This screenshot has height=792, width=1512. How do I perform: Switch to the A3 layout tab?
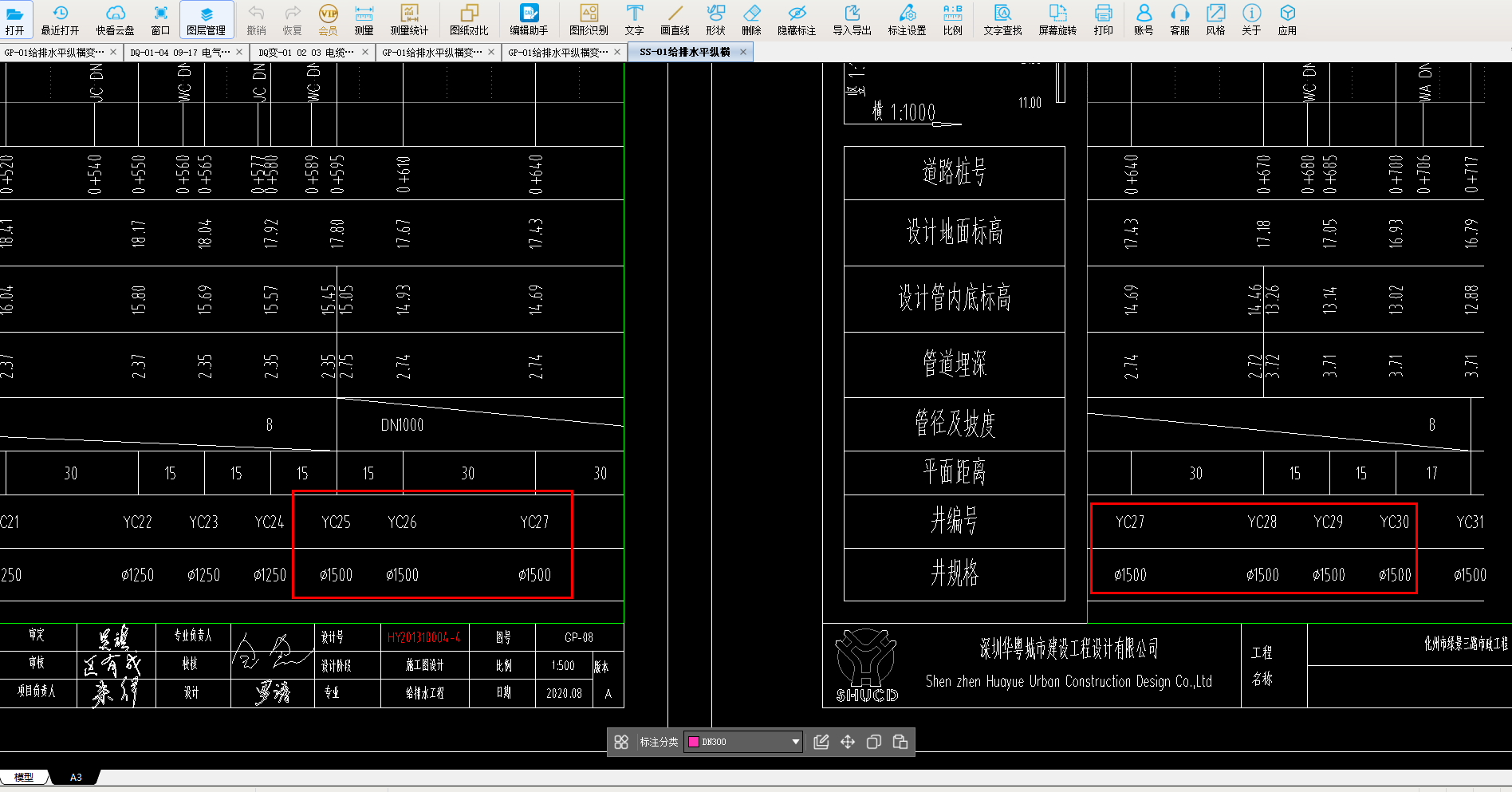click(76, 777)
